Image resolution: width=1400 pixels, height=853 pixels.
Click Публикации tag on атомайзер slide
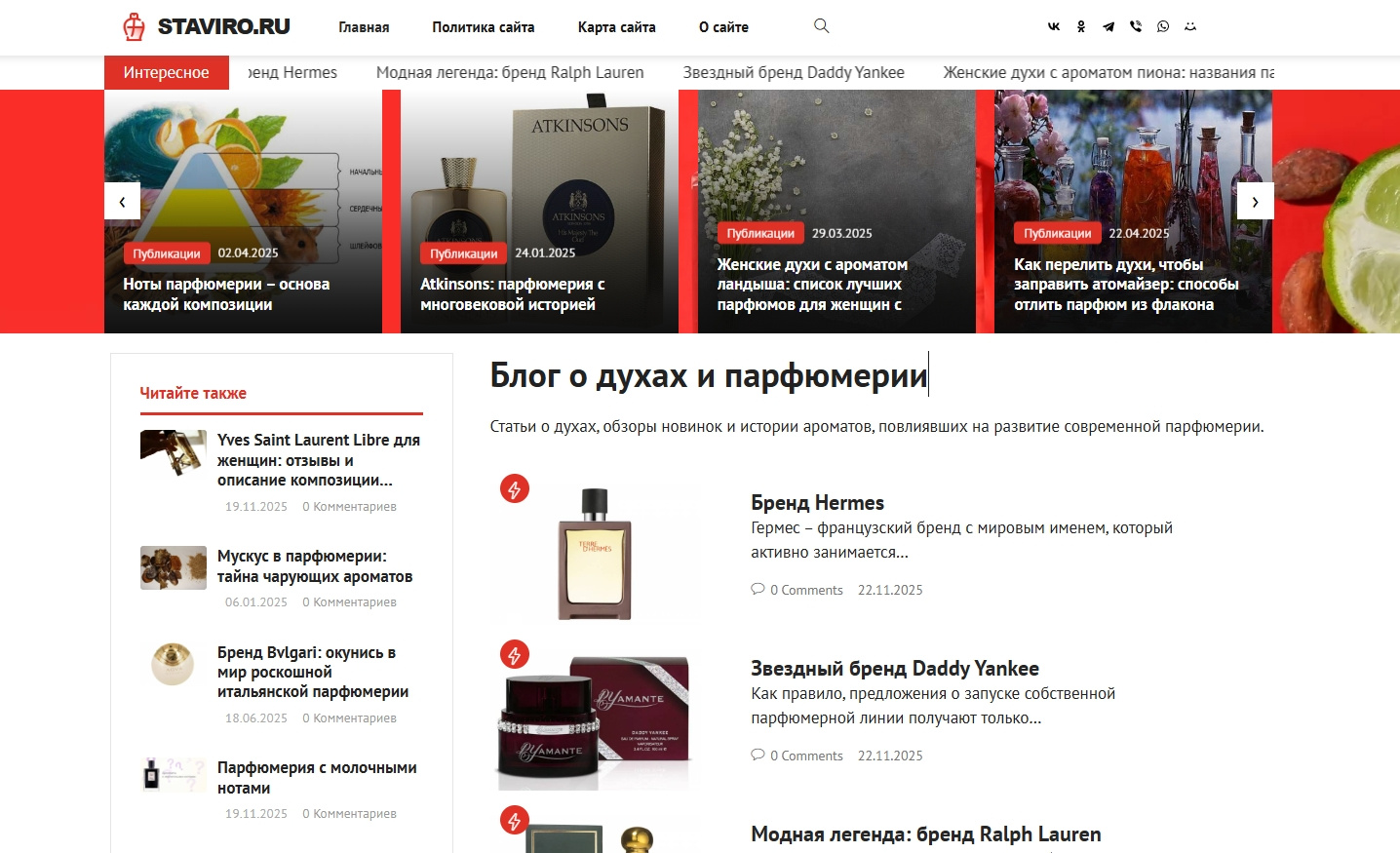click(1058, 234)
